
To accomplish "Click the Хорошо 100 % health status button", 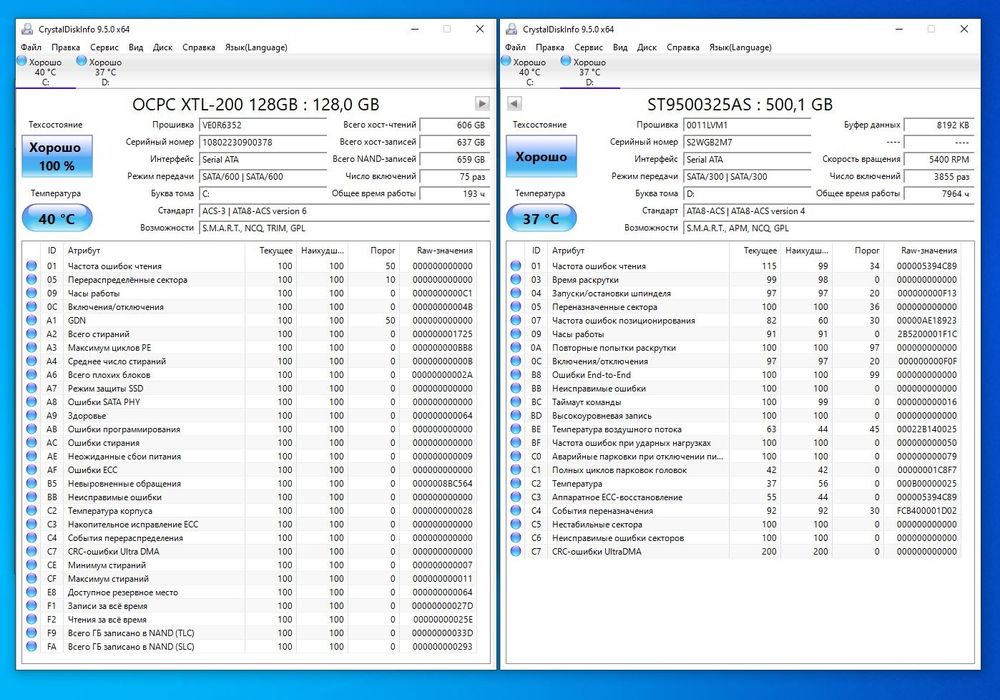I will [57, 156].
